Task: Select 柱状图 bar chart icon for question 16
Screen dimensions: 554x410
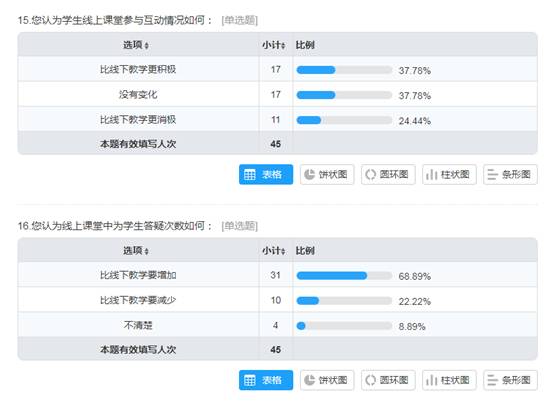Action: (449, 380)
